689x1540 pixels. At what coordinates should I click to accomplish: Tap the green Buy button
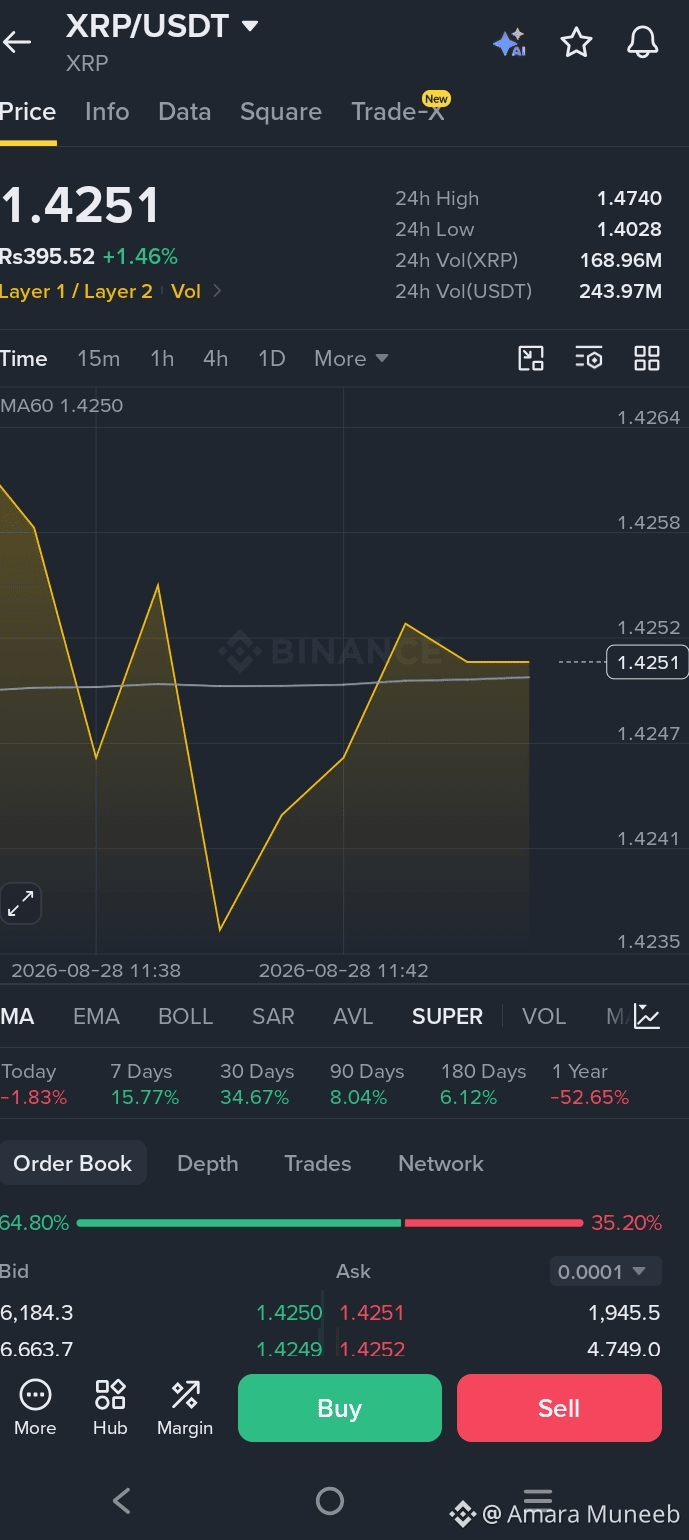pyautogui.click(x=340, y=1408)
